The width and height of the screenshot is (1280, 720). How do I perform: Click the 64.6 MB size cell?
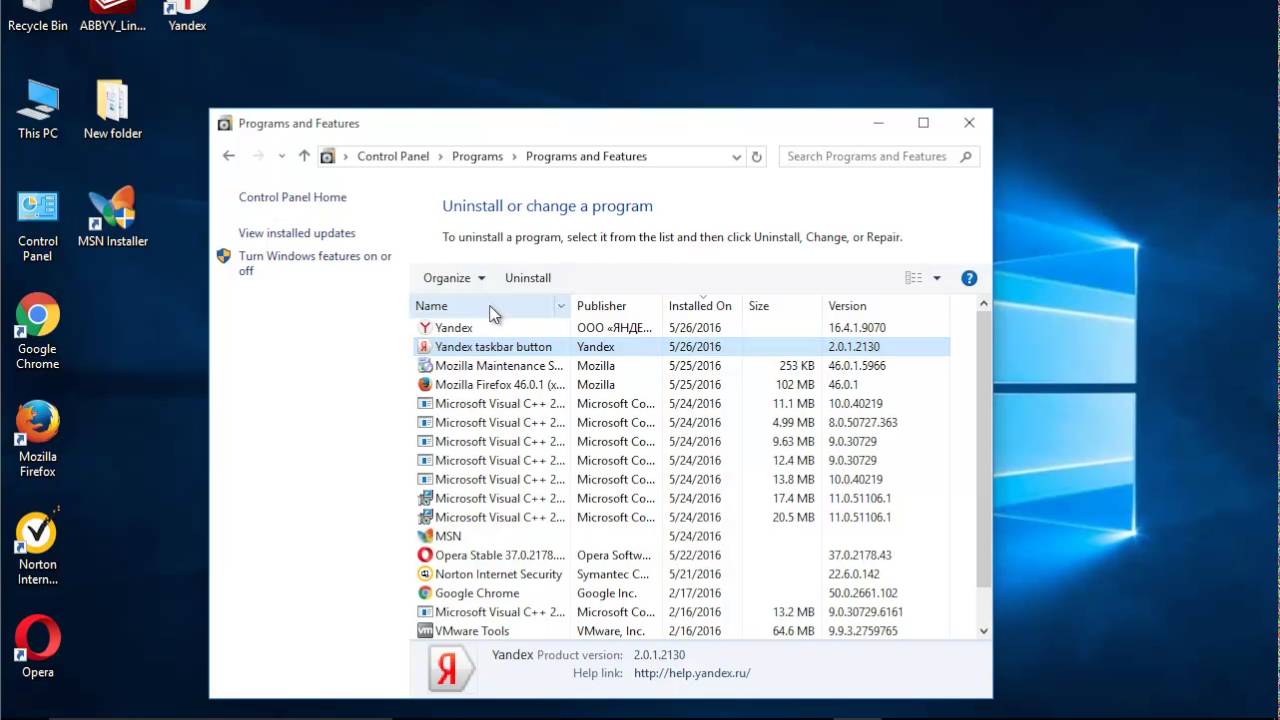pyautogui.click(x=794, y=631)
